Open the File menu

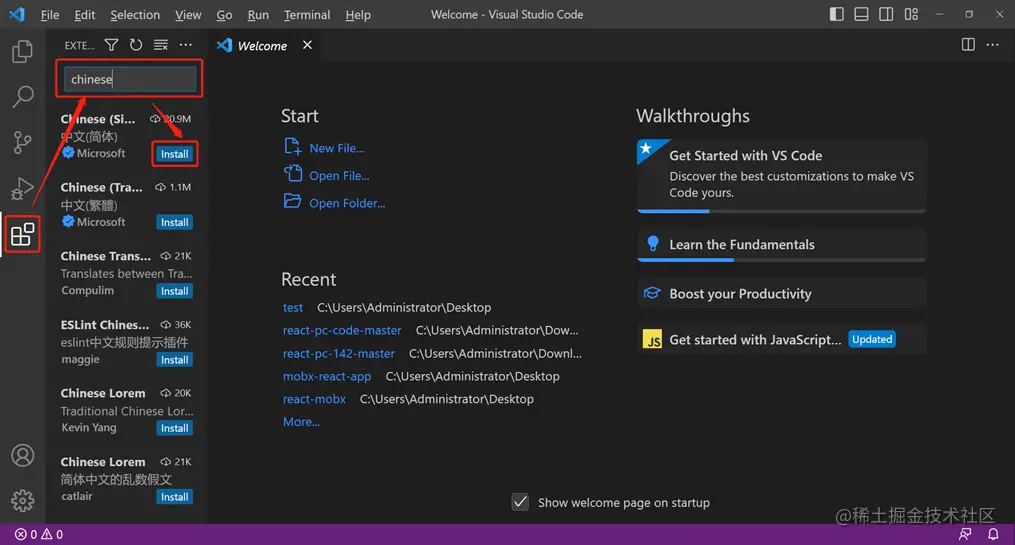pos(50,14)
